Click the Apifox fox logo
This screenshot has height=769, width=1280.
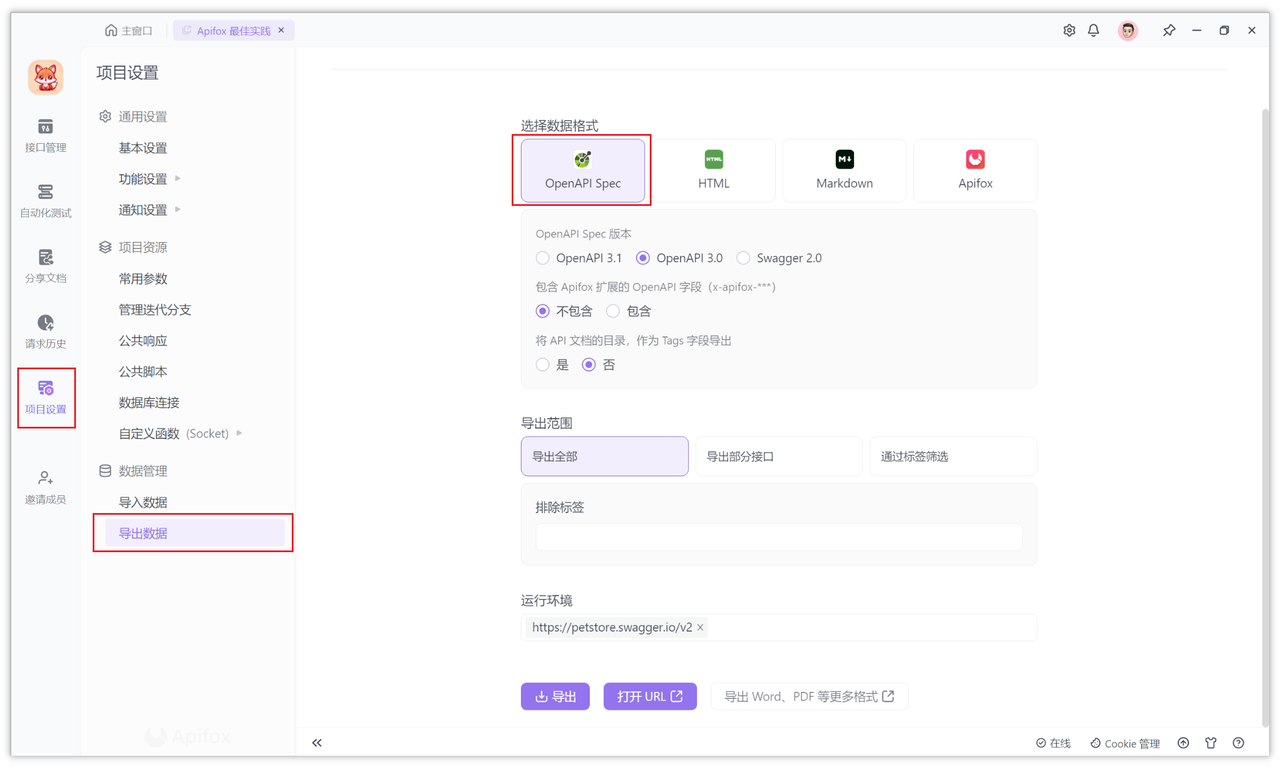pyautogui.click(x=45, y=77)
